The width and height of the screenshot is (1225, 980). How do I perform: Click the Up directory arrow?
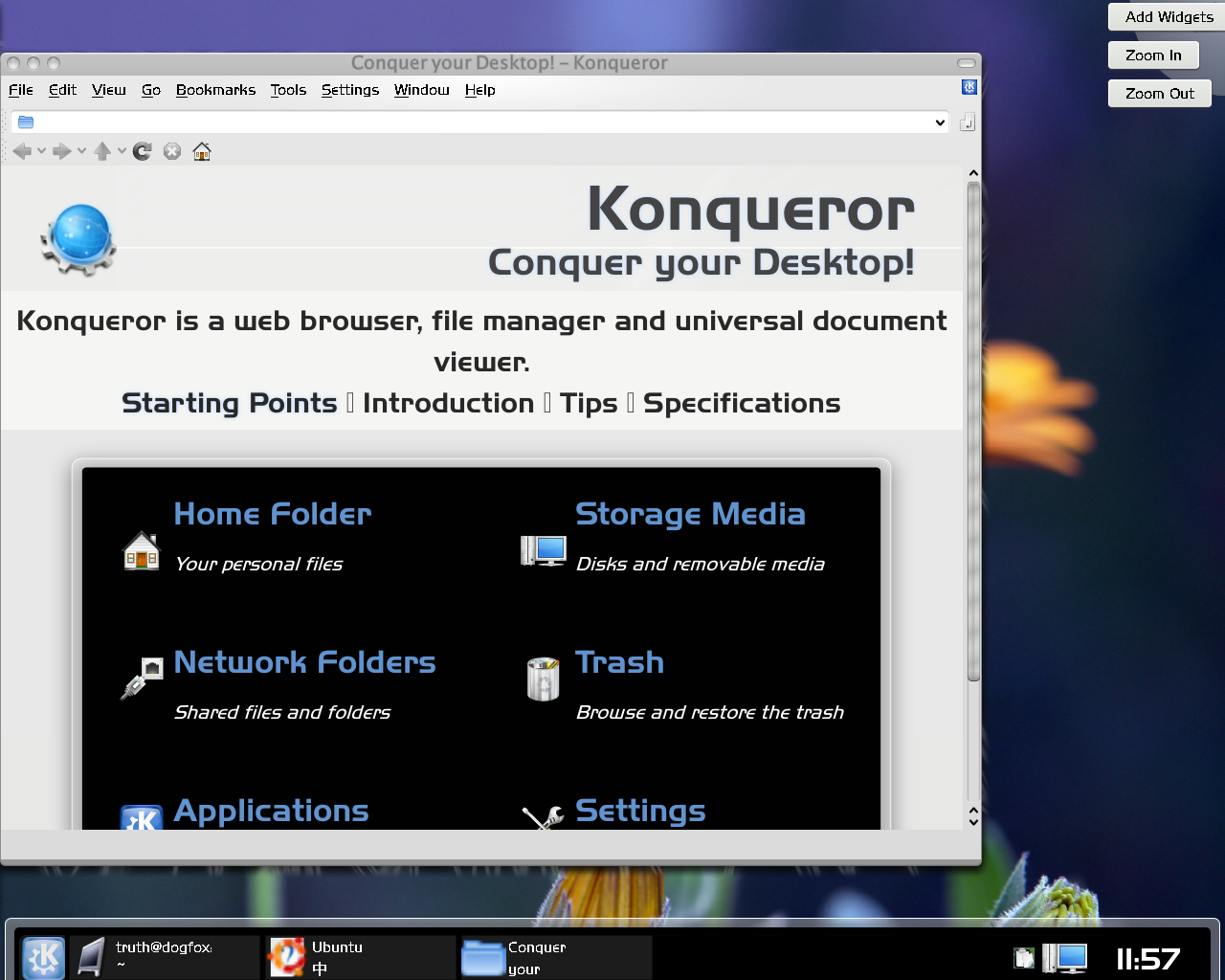[x=102, y=151]
